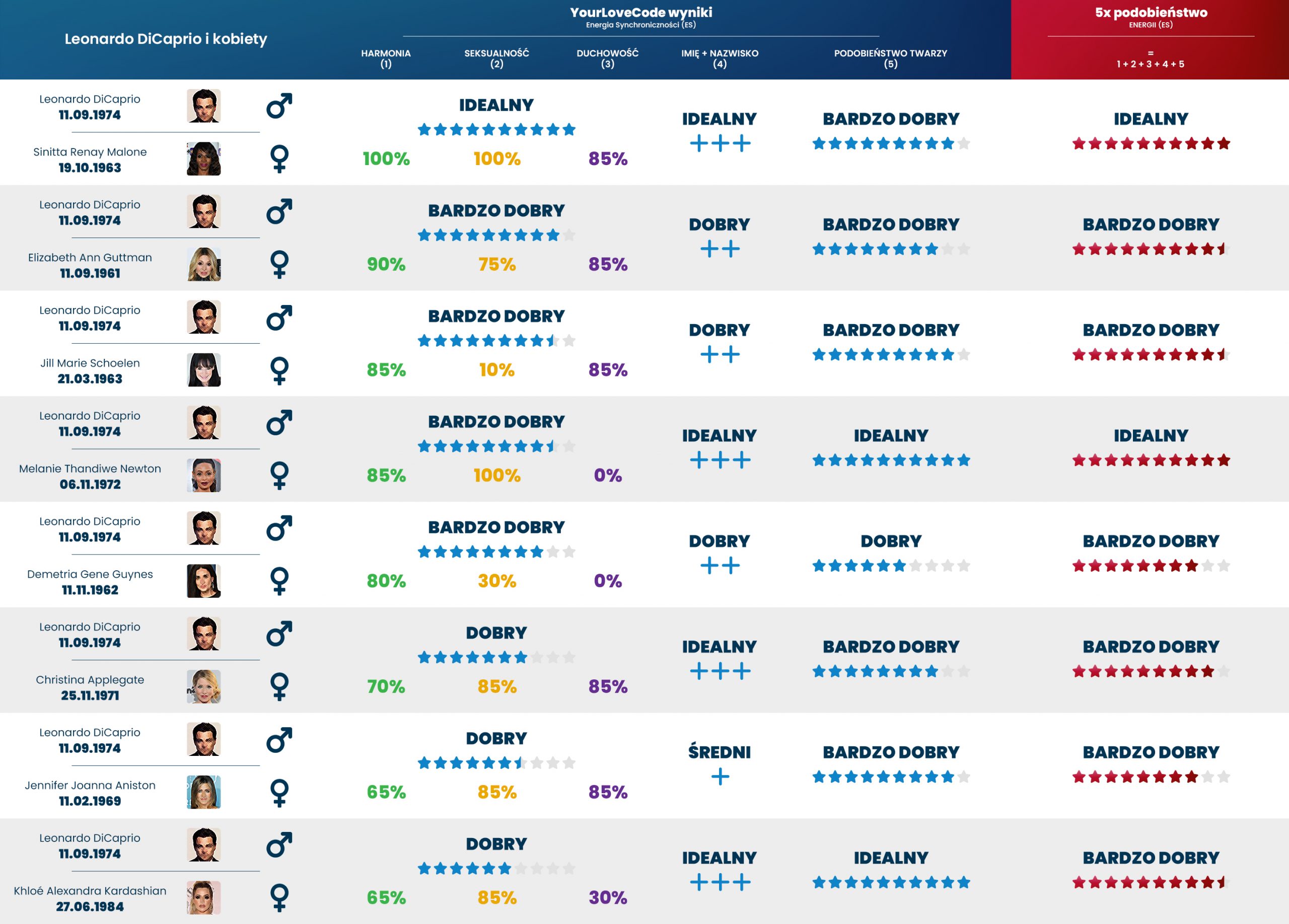Click the blue face-similarity stars for Demetria Guynes

click(x=890, y=566)
